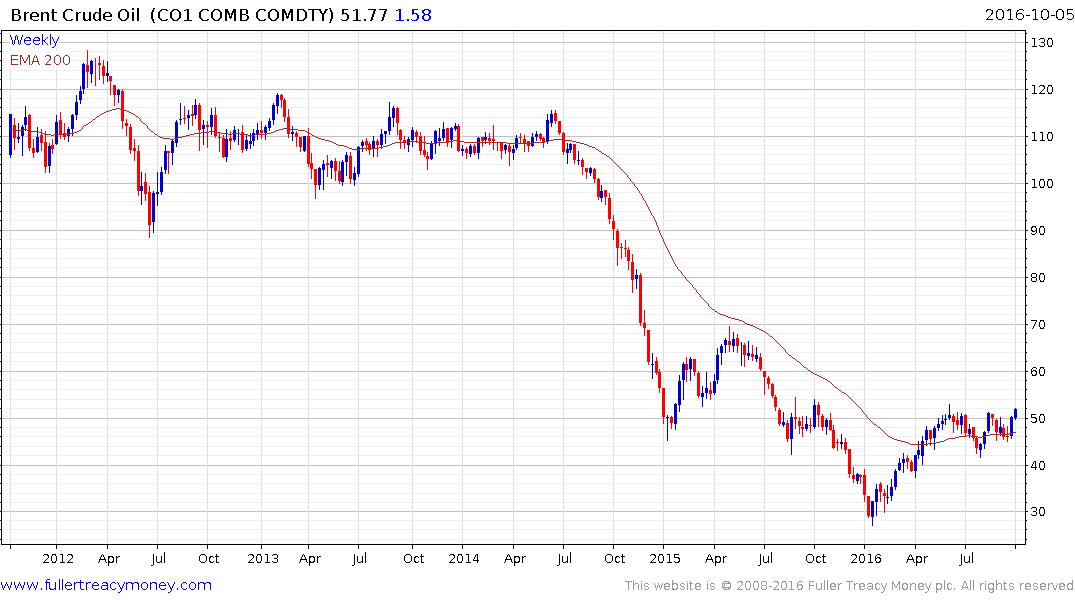Click the 90 price axis label

tap(1039, 230)
